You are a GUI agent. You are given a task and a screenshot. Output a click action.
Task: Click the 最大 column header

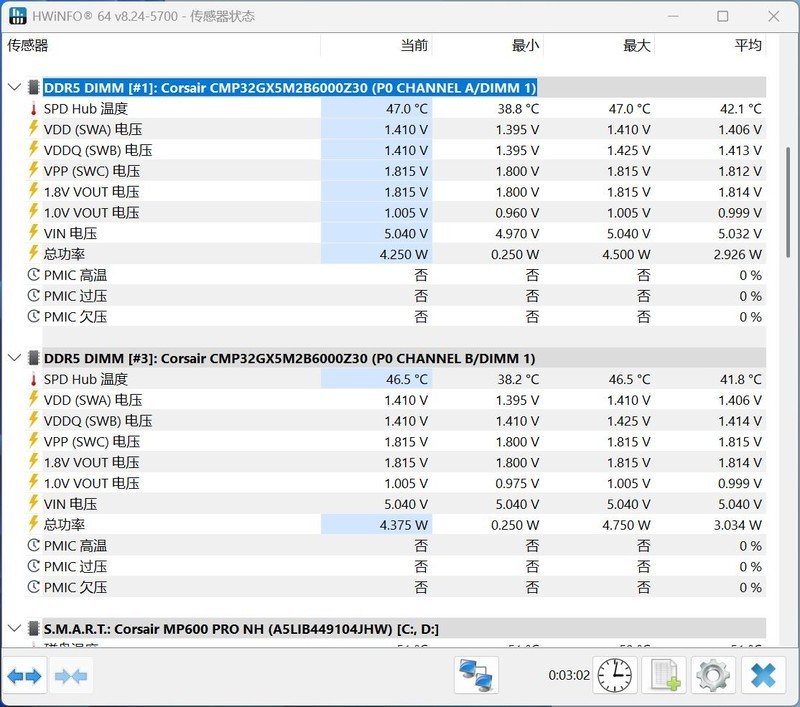click(636, 45)
